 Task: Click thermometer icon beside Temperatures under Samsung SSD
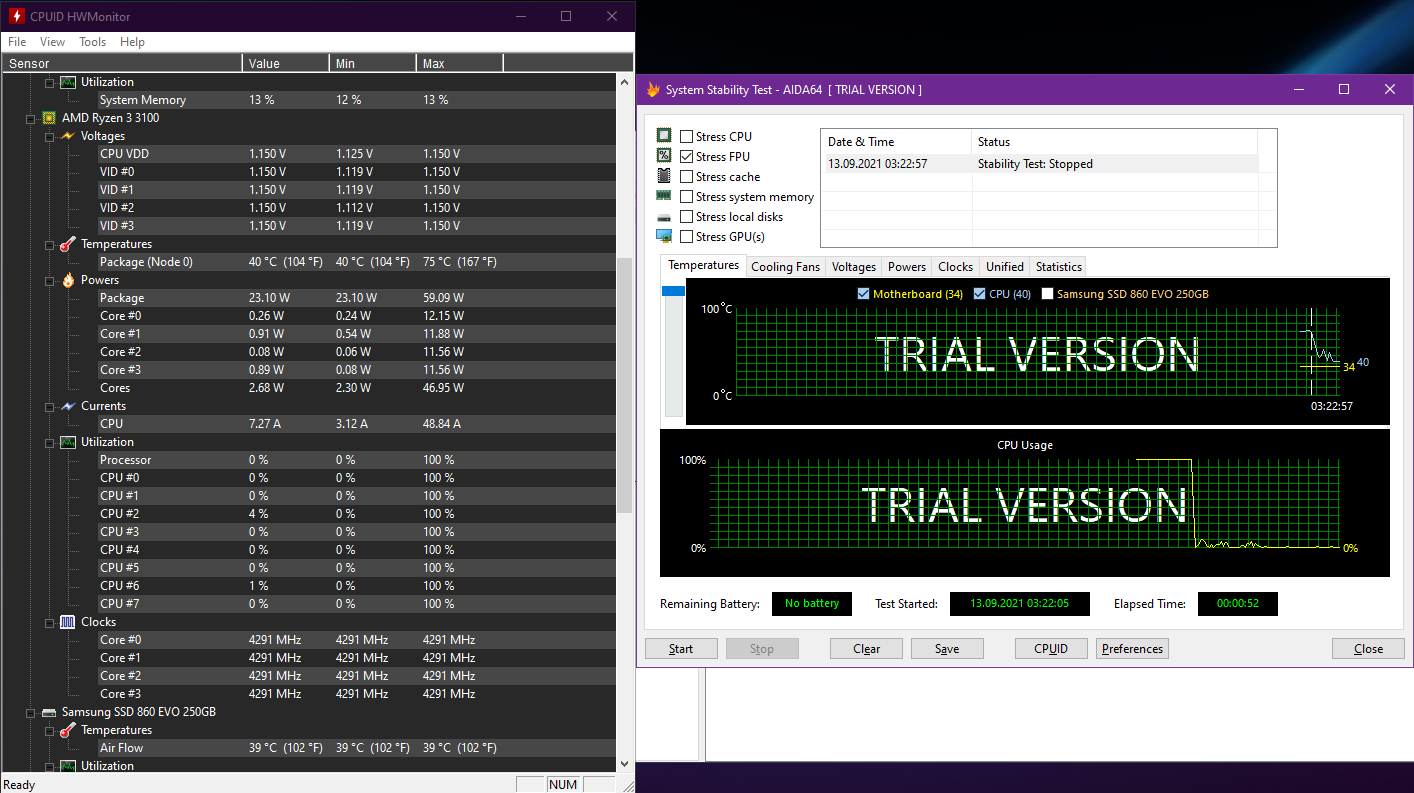[67, 730]
